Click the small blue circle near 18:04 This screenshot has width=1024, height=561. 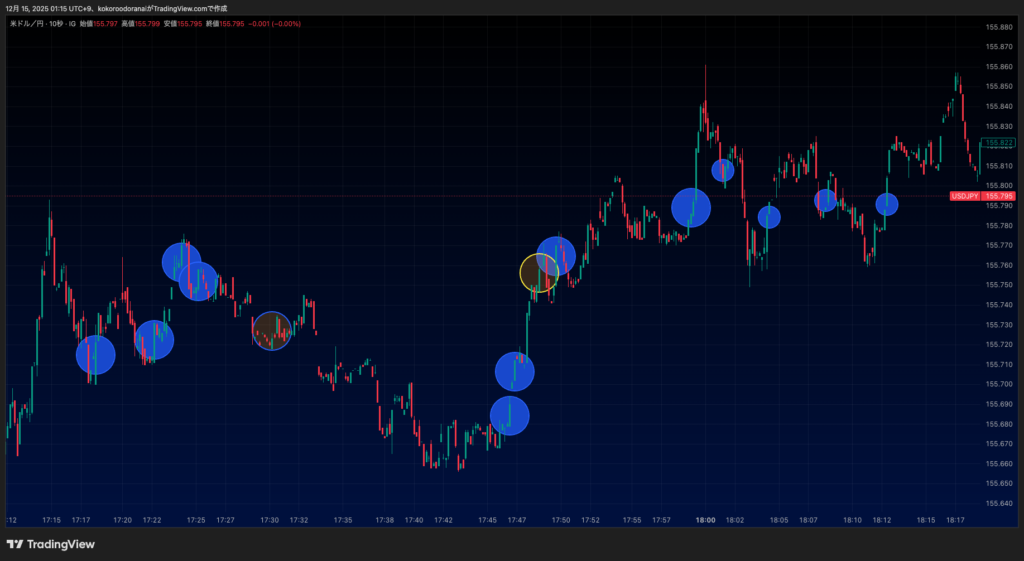[x=769, y=217]
